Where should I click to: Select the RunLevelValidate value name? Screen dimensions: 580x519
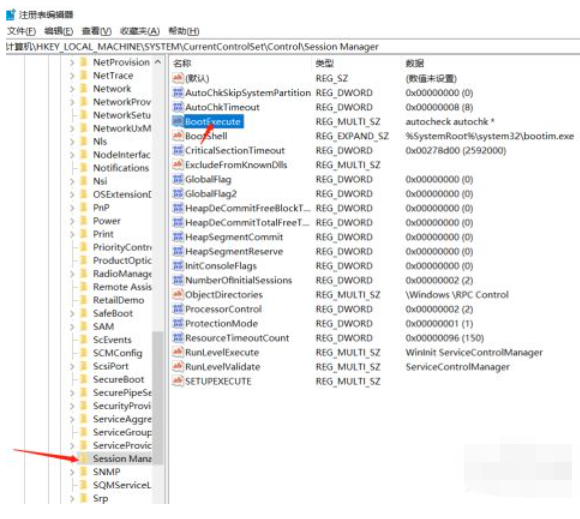click(223, 367)
